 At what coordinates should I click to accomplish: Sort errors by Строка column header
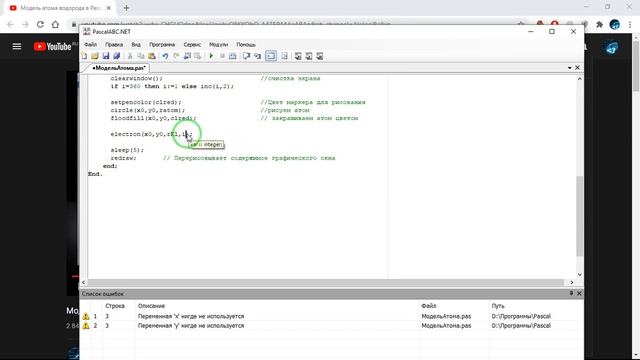tap(115, 306)
